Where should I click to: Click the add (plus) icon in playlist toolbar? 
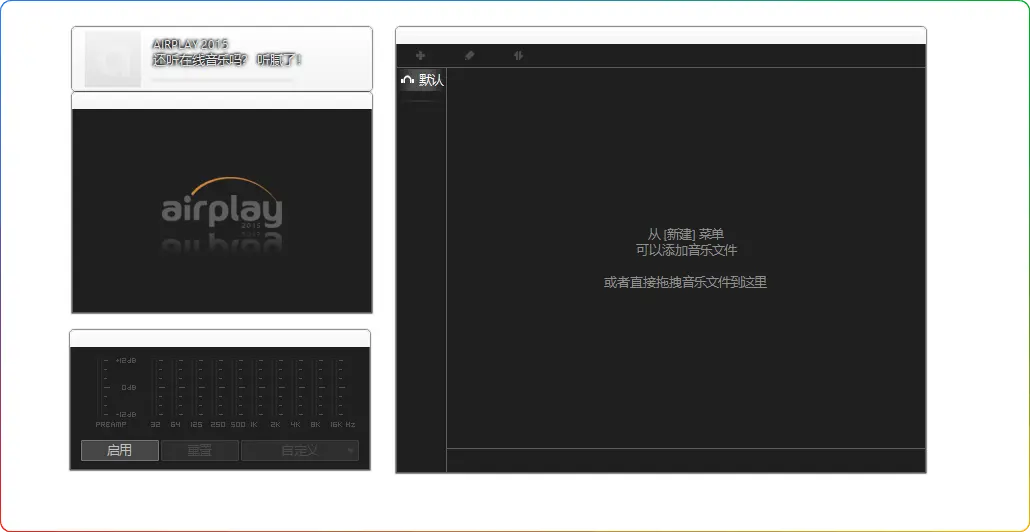[420, 56]
